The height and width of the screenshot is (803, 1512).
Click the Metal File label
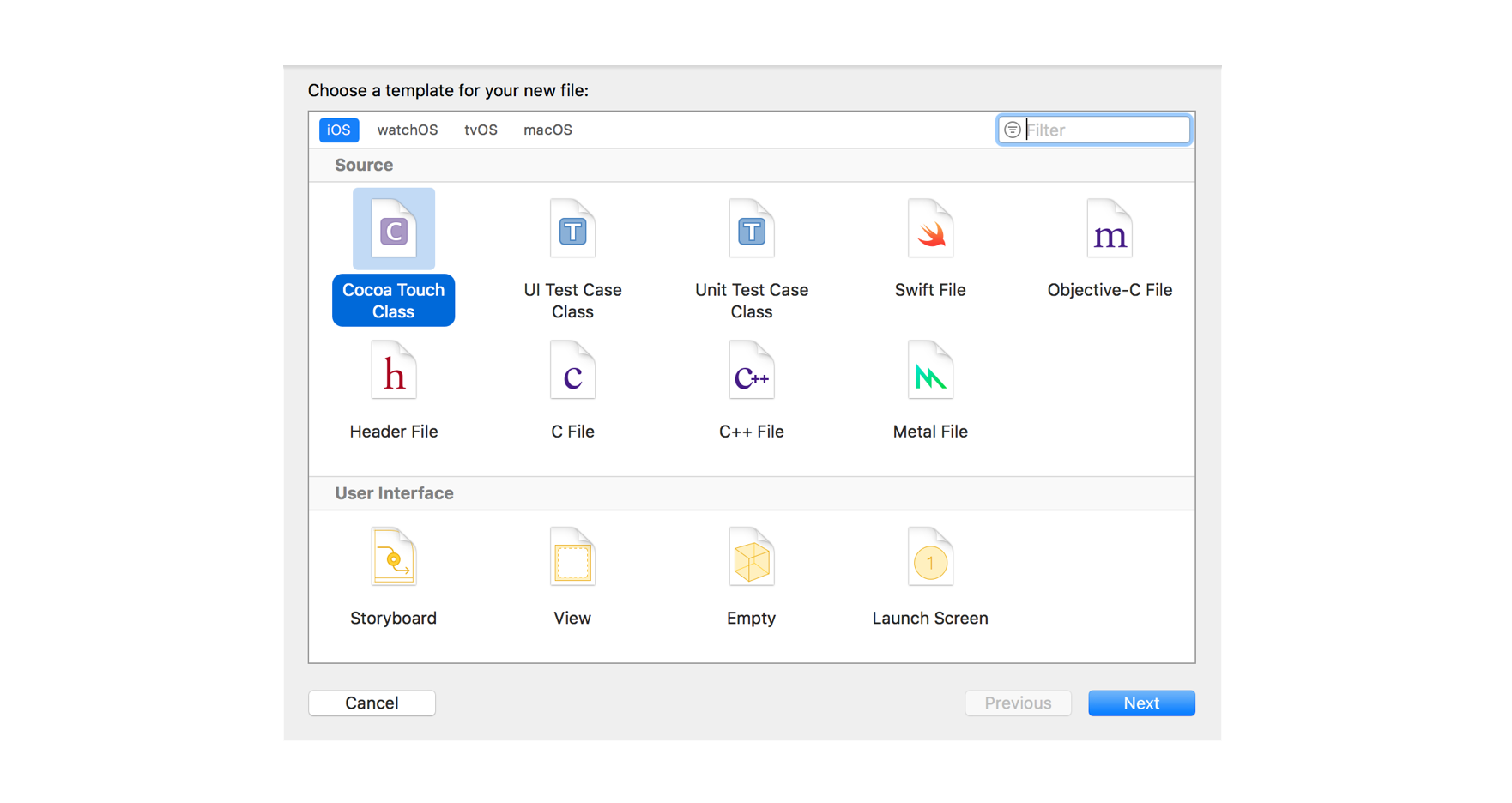[x=930, y=432]
